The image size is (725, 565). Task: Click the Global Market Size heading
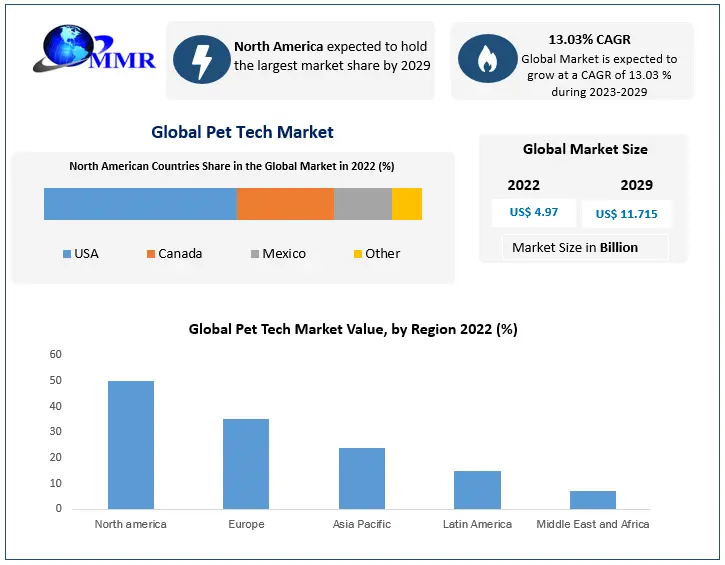pyautogui.click(x=585, y=149)
